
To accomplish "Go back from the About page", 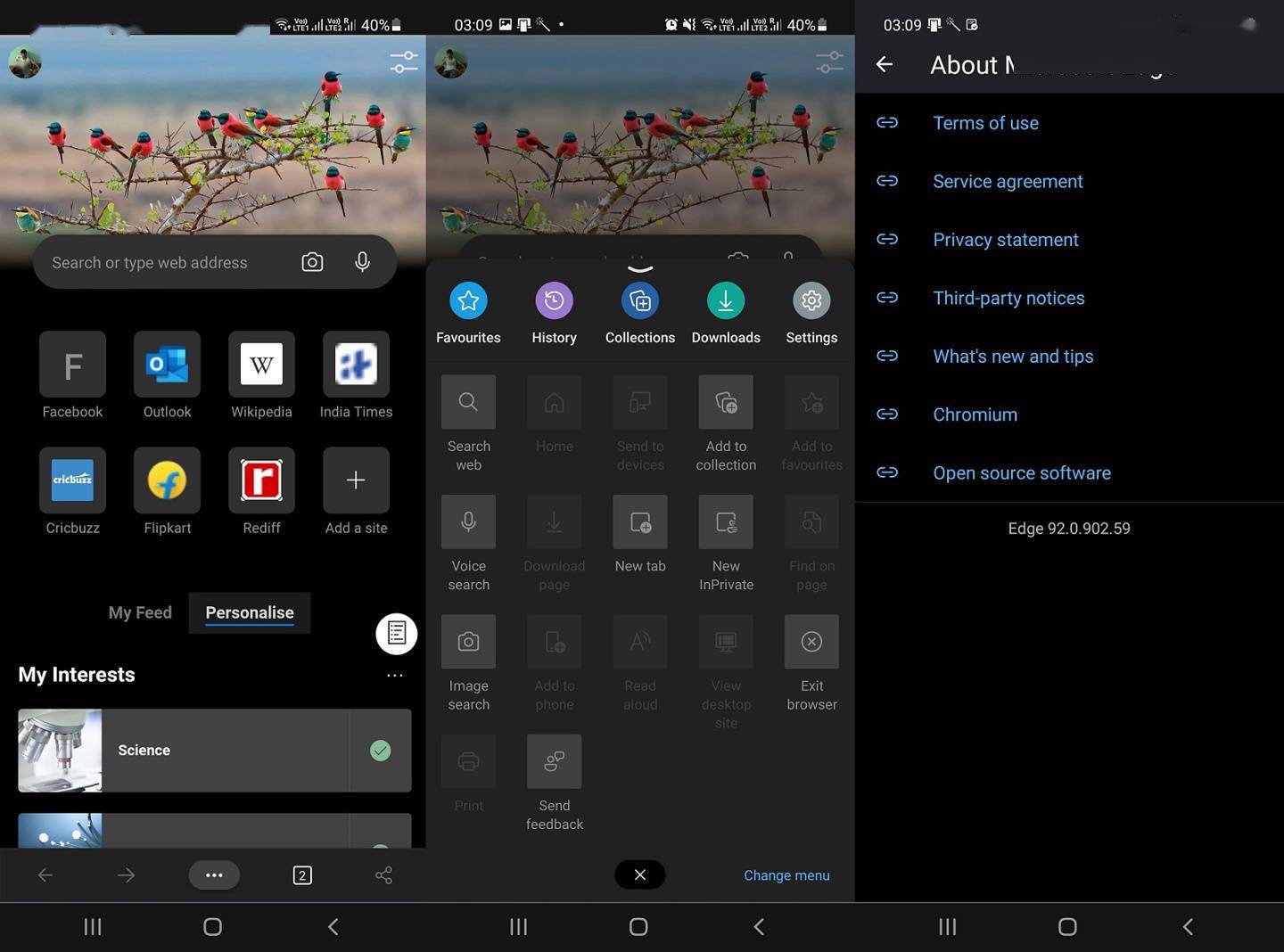I will pos(885,64).
